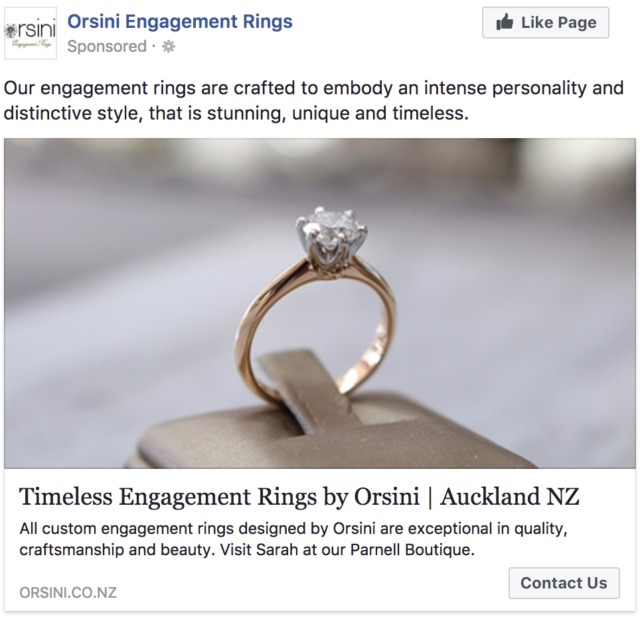
Task: Click the Parnell Boutique text in description
Action: pyautogui.click(x=412, y=550)
